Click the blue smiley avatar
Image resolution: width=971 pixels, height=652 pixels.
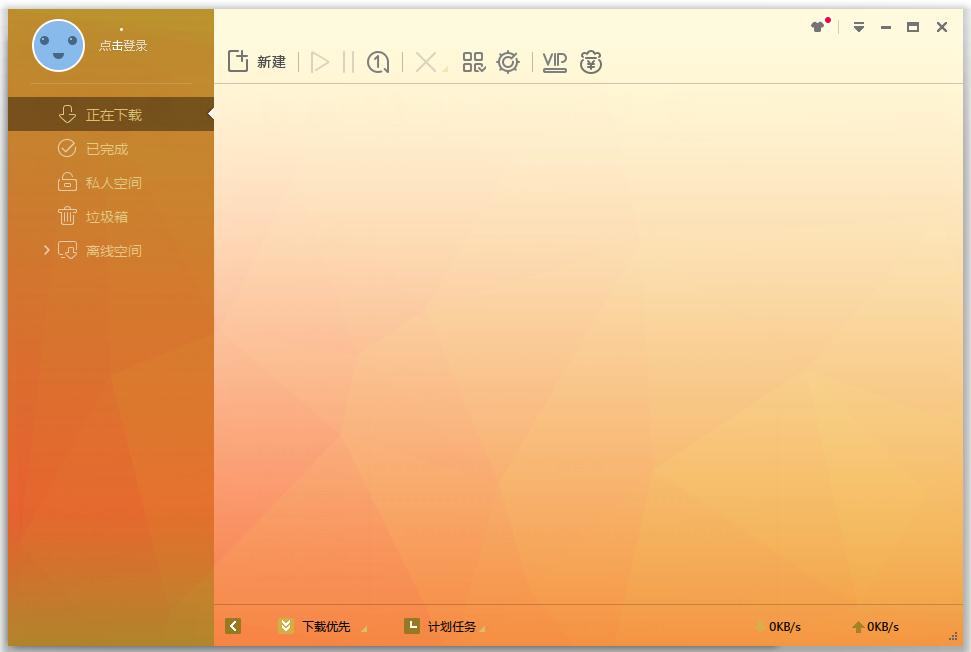click(58, 45)
